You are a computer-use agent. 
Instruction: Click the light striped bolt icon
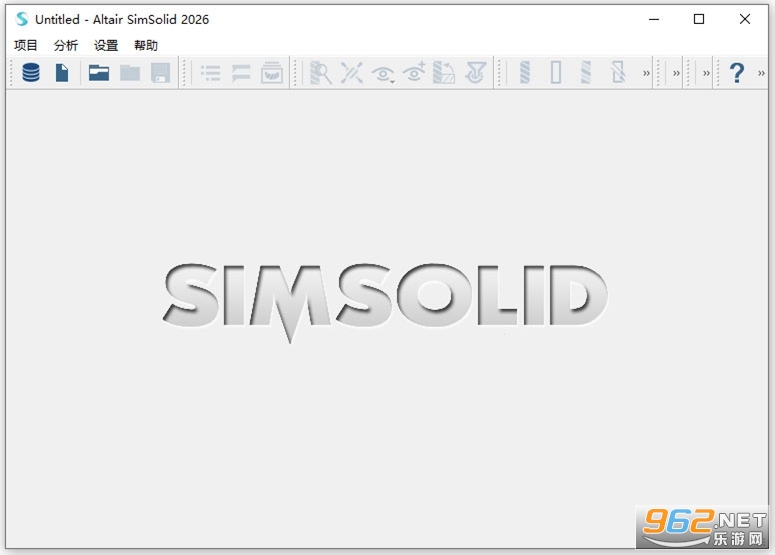(x=586, y=73)
